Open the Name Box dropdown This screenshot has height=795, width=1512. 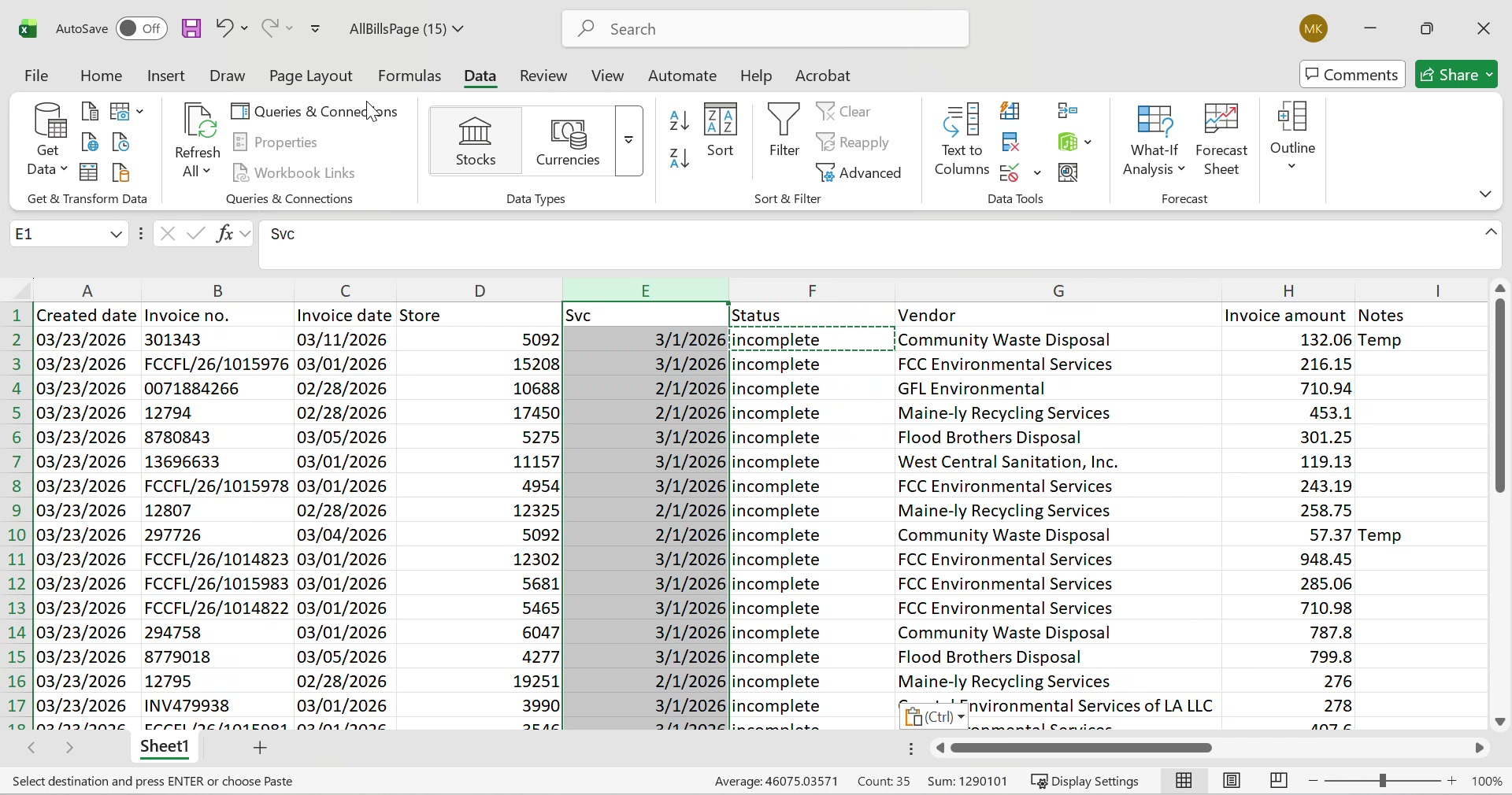(115, 234)
